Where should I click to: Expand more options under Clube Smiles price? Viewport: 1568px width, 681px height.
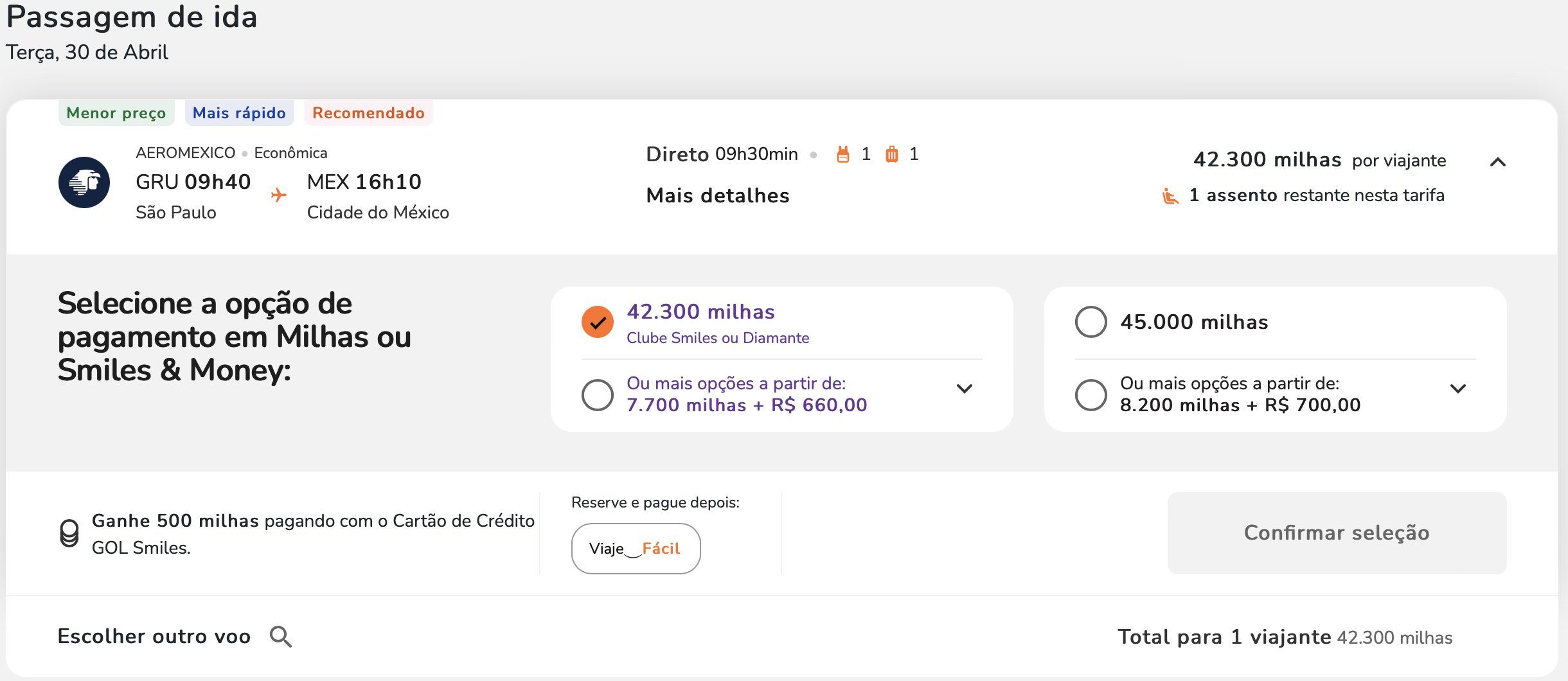[965, 389]
